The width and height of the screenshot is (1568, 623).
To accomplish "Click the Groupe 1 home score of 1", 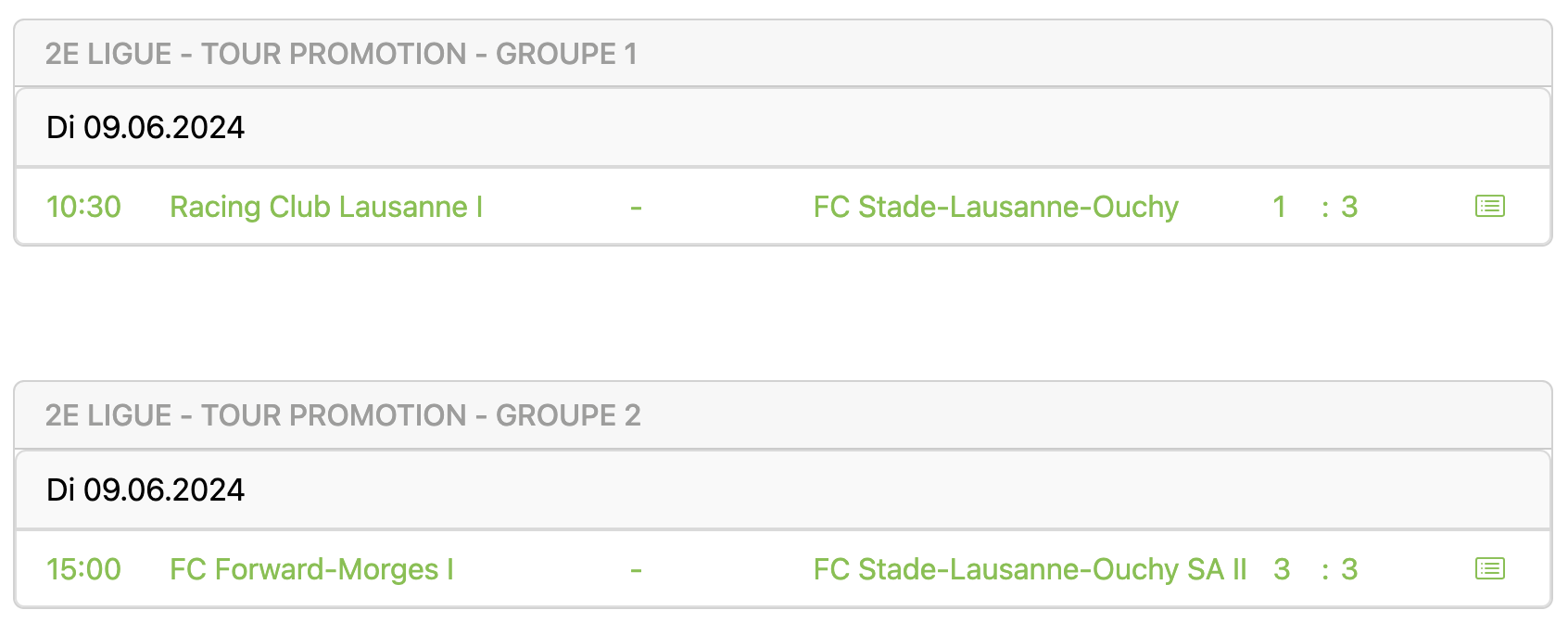I will pyautogui.click(x=1279, y=207).
